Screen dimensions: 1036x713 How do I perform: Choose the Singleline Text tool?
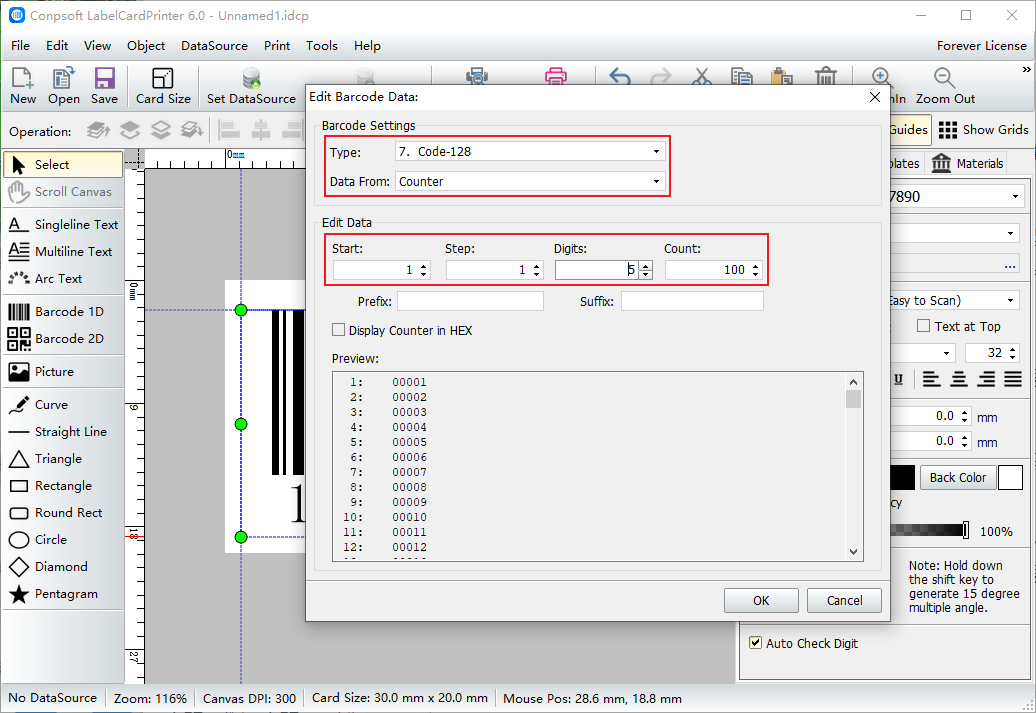tap(63, 225)
